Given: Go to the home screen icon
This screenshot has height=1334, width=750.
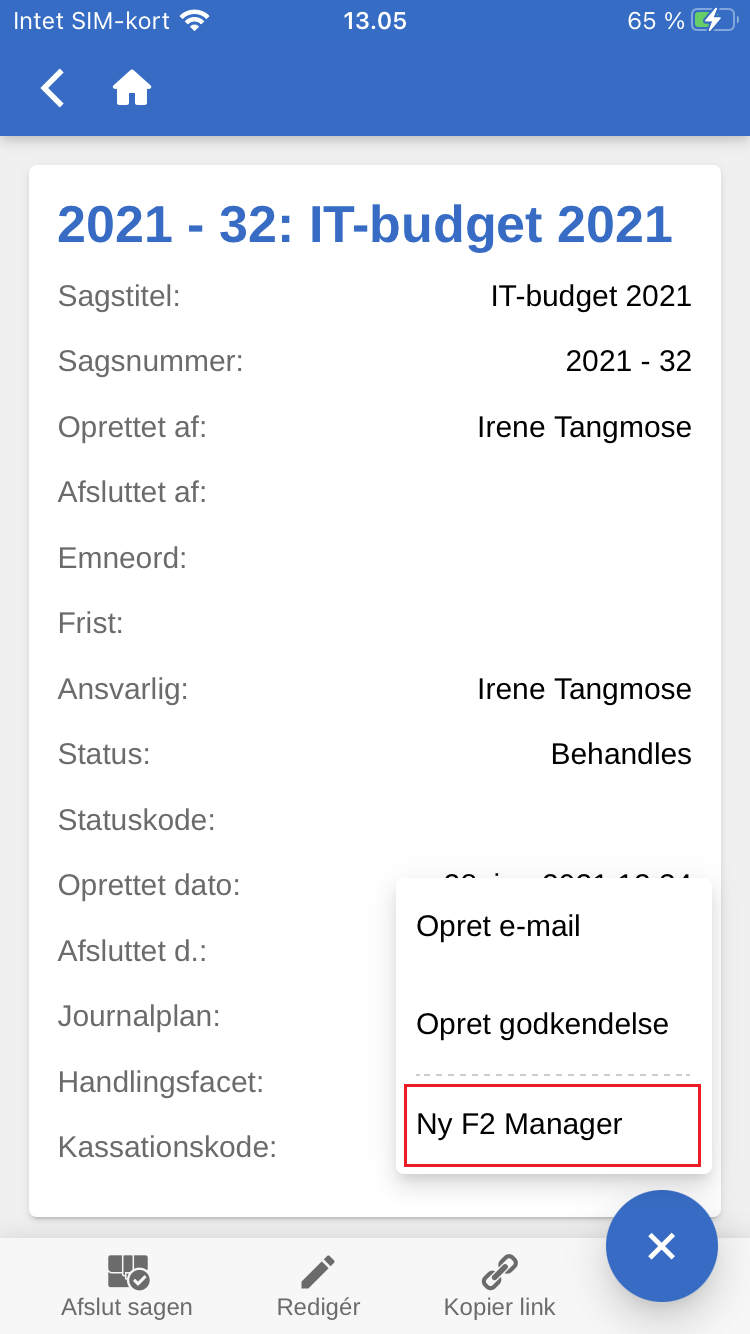Looking at the screenshot, I should [x=132, y=88].
